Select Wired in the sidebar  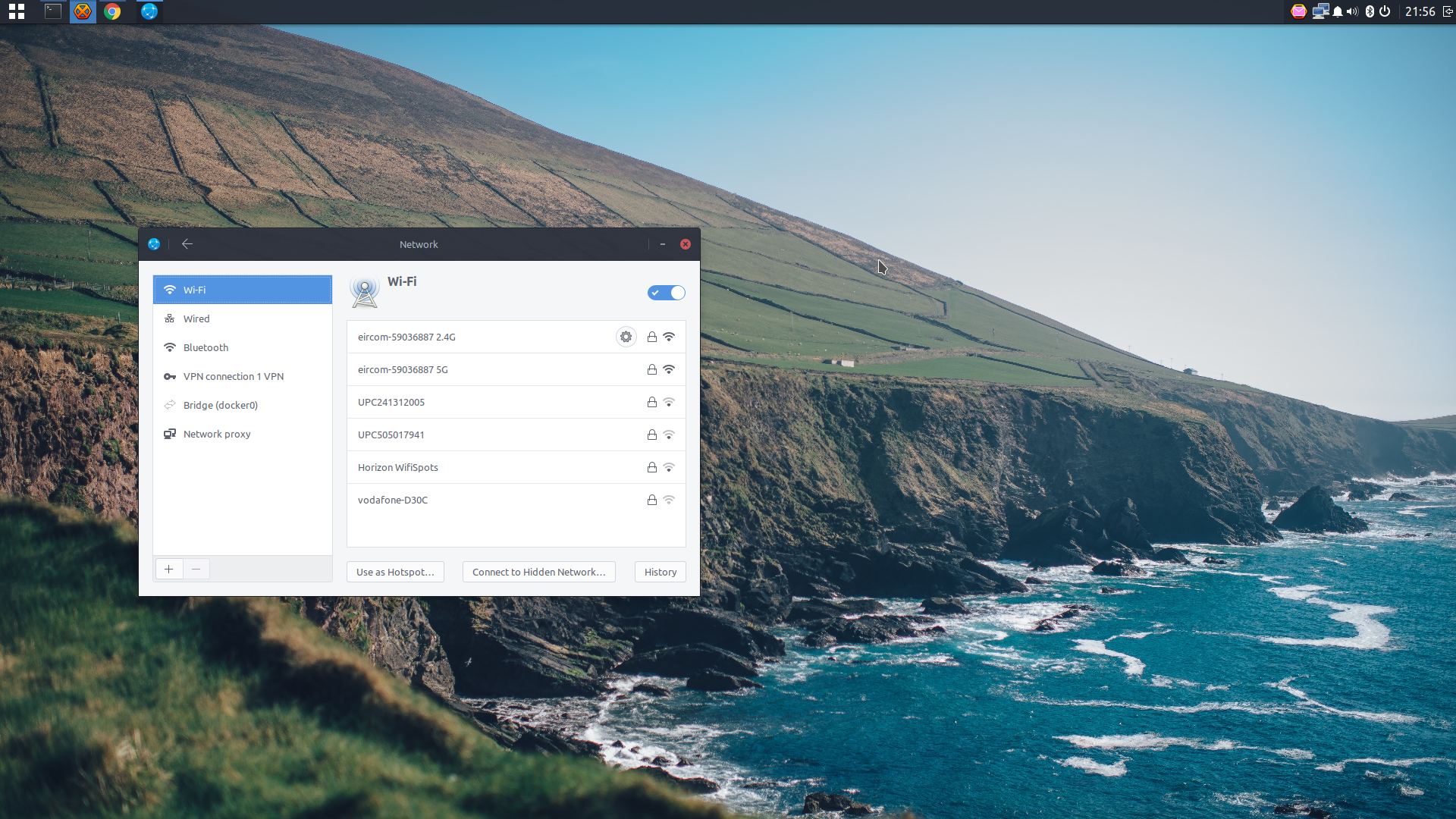pos(243,318)
